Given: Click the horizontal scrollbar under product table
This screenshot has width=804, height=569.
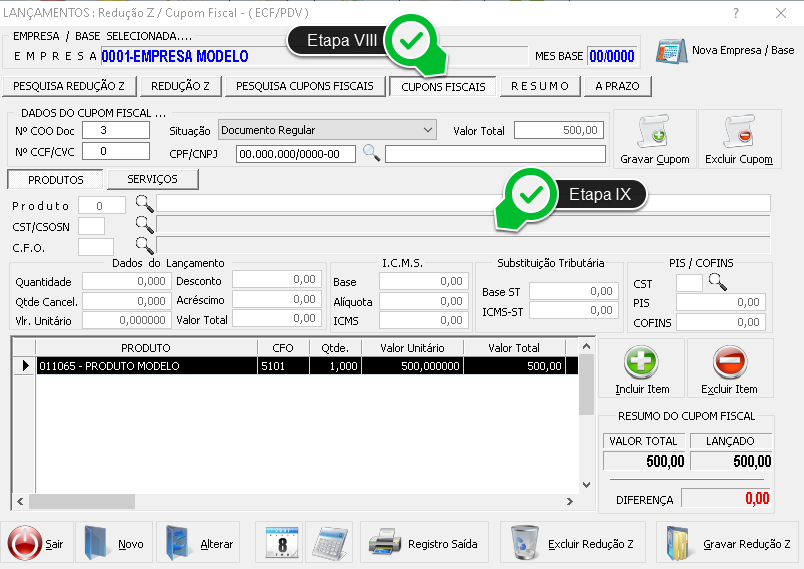Looking at the screenshot, I should 300,502.
